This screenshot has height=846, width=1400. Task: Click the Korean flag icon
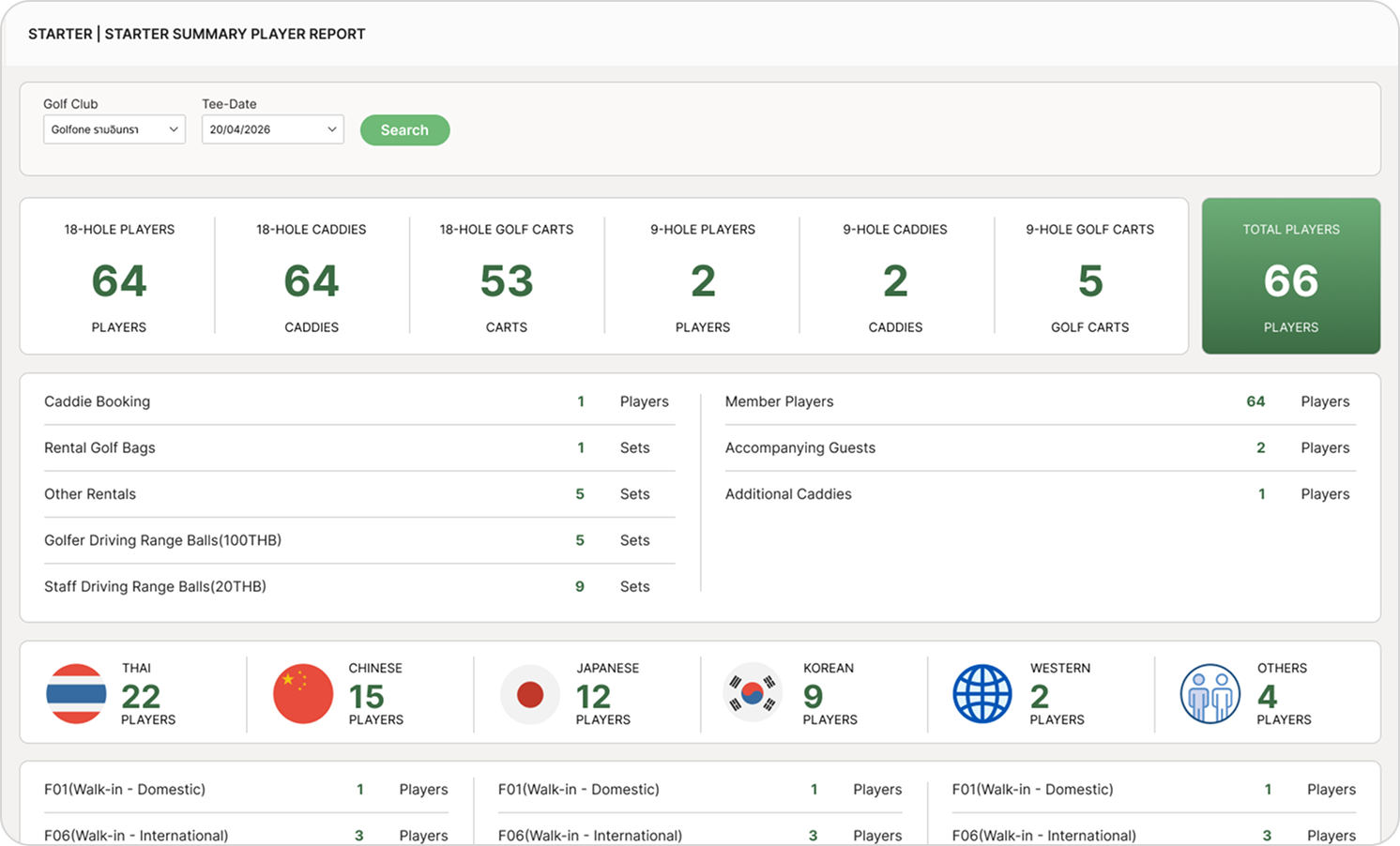click(753, 694)
